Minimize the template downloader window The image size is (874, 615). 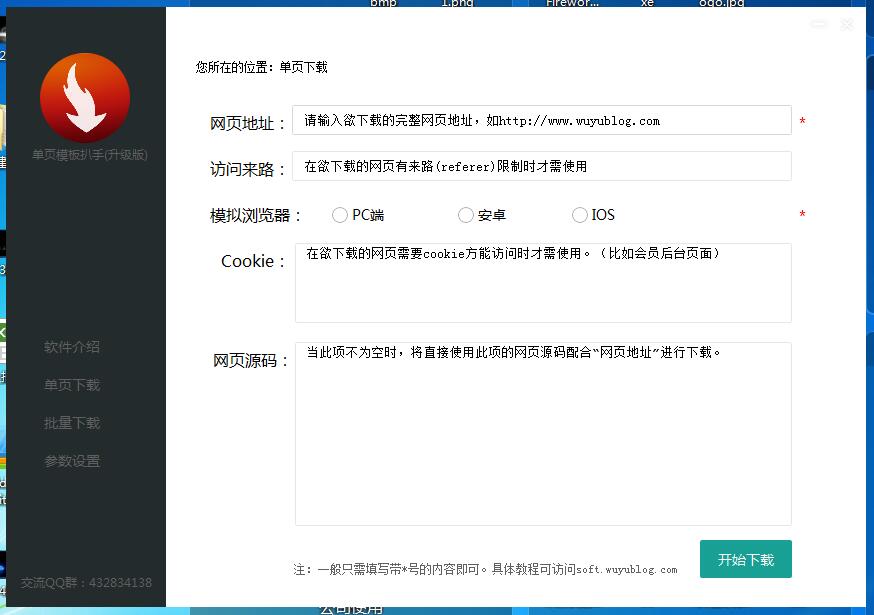819,24
